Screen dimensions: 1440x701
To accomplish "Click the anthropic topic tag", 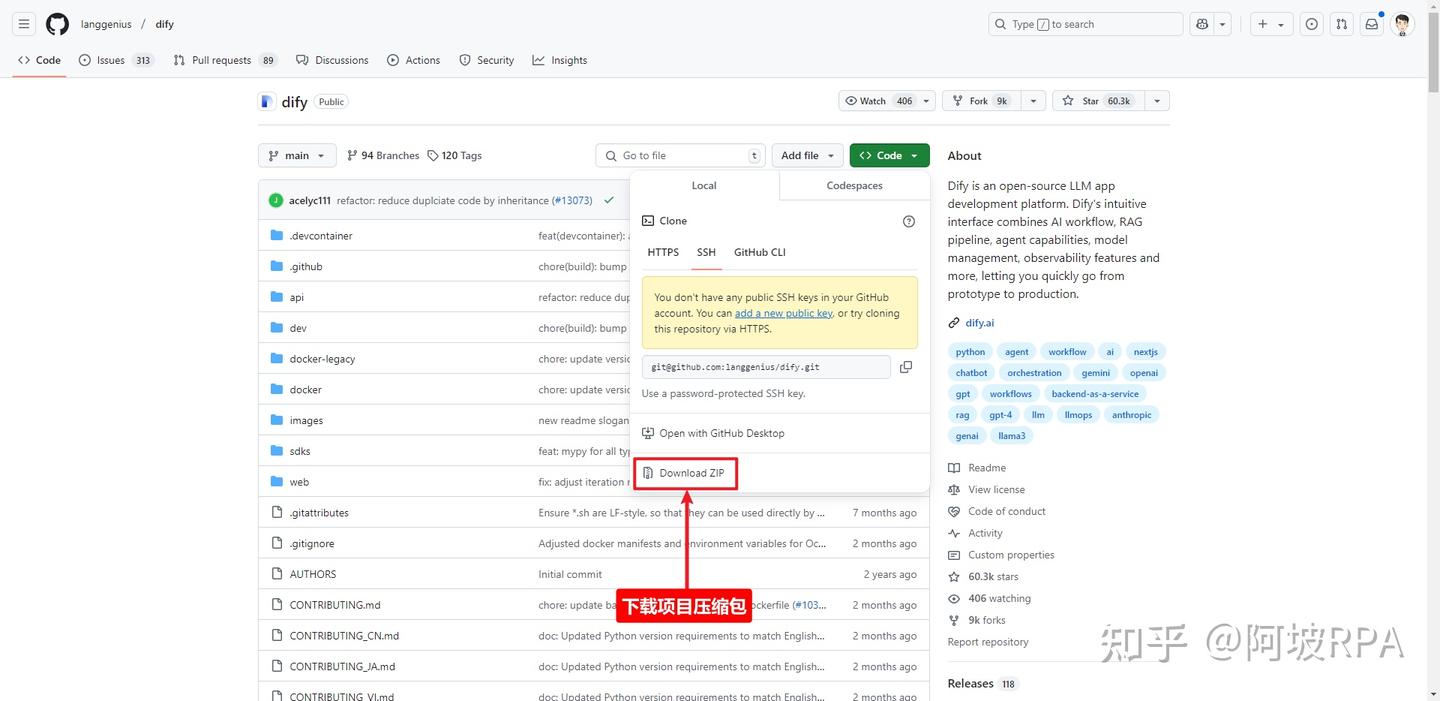I will click(1131, 415).
